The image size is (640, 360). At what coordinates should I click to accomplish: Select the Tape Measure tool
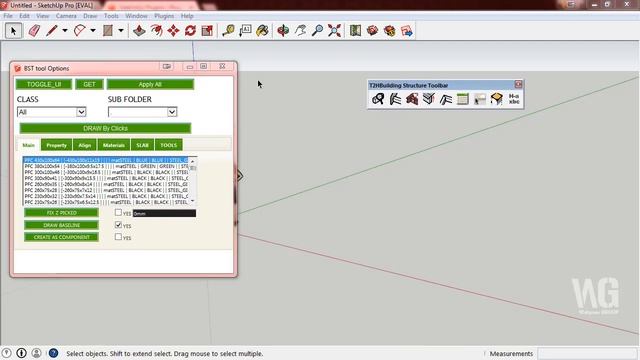coord(228,31)
